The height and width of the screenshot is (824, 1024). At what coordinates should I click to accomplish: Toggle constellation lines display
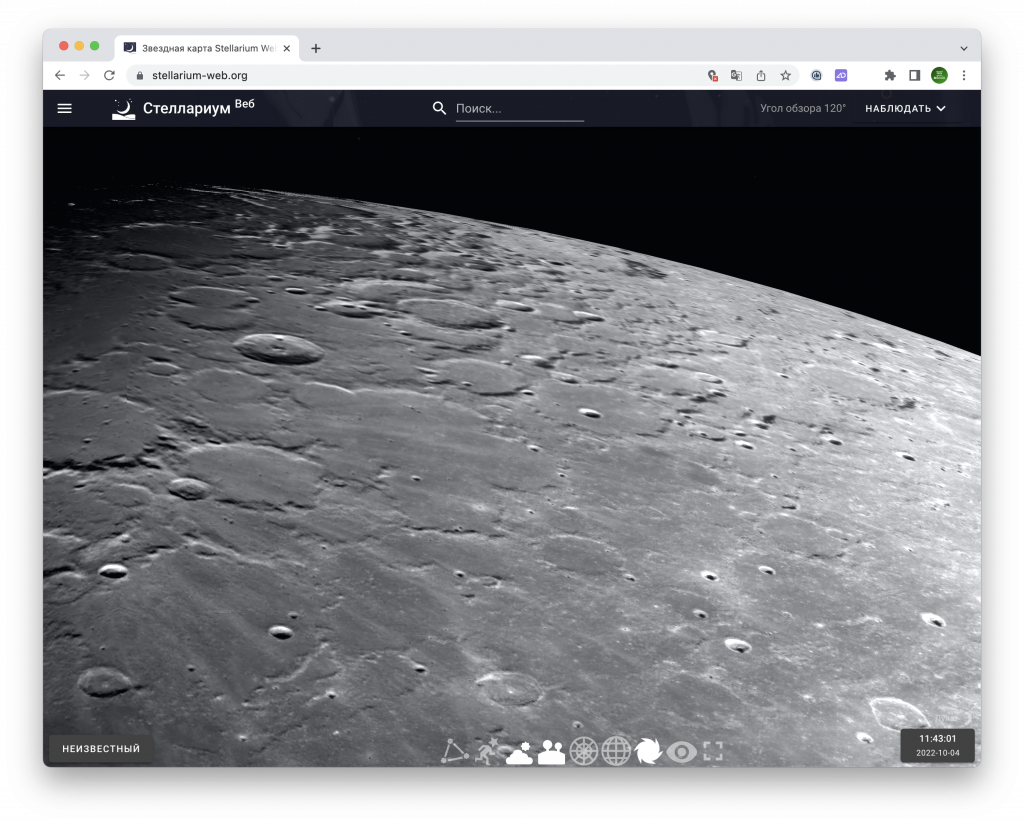(455, 751)
